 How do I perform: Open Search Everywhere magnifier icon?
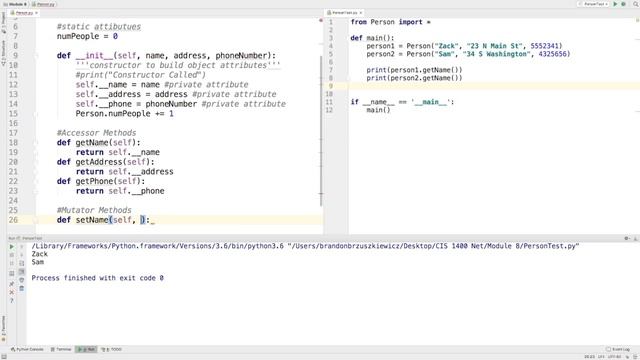[636, 4]
